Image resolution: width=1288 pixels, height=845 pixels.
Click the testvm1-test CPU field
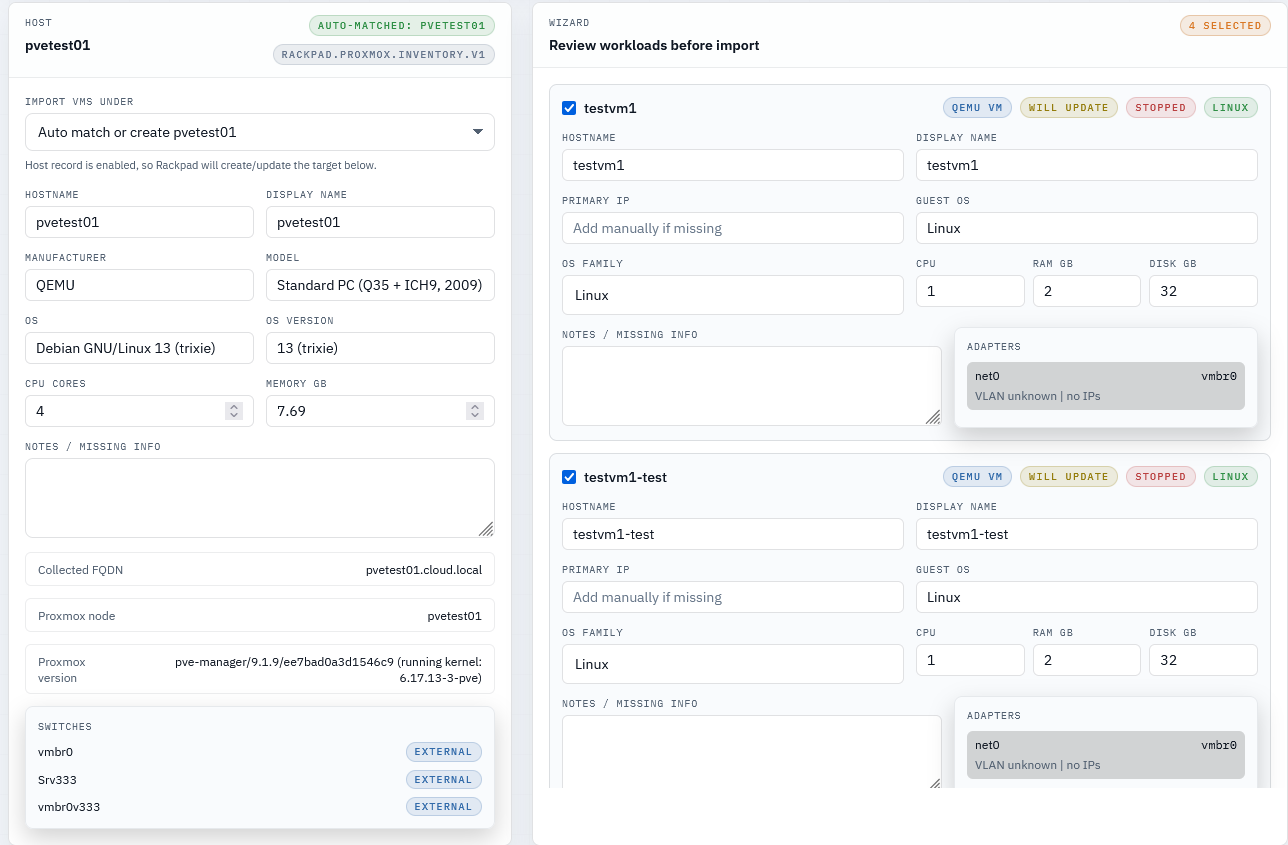click(970, 660)
